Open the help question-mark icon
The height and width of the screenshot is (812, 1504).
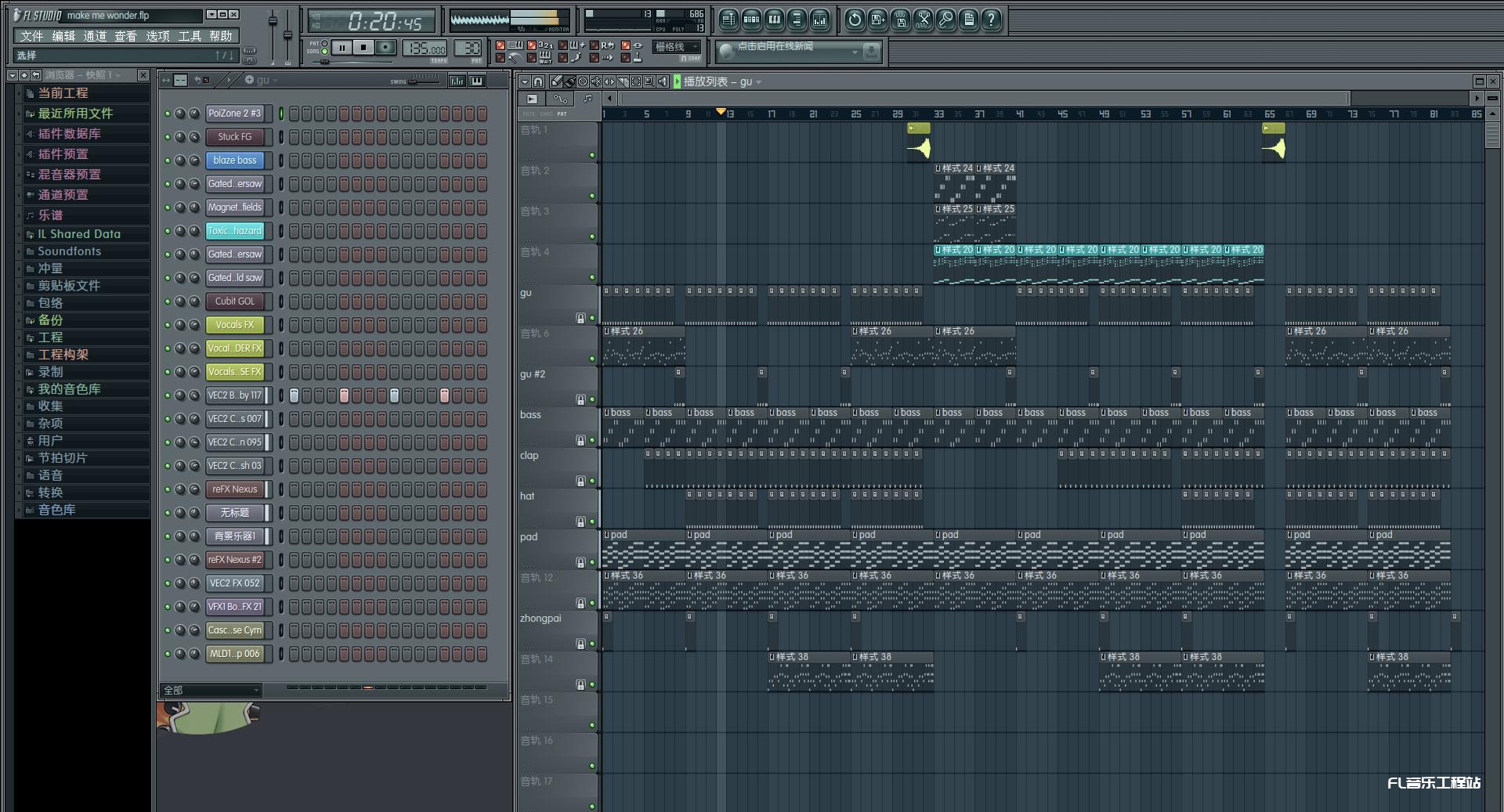(x=991, y=20)
